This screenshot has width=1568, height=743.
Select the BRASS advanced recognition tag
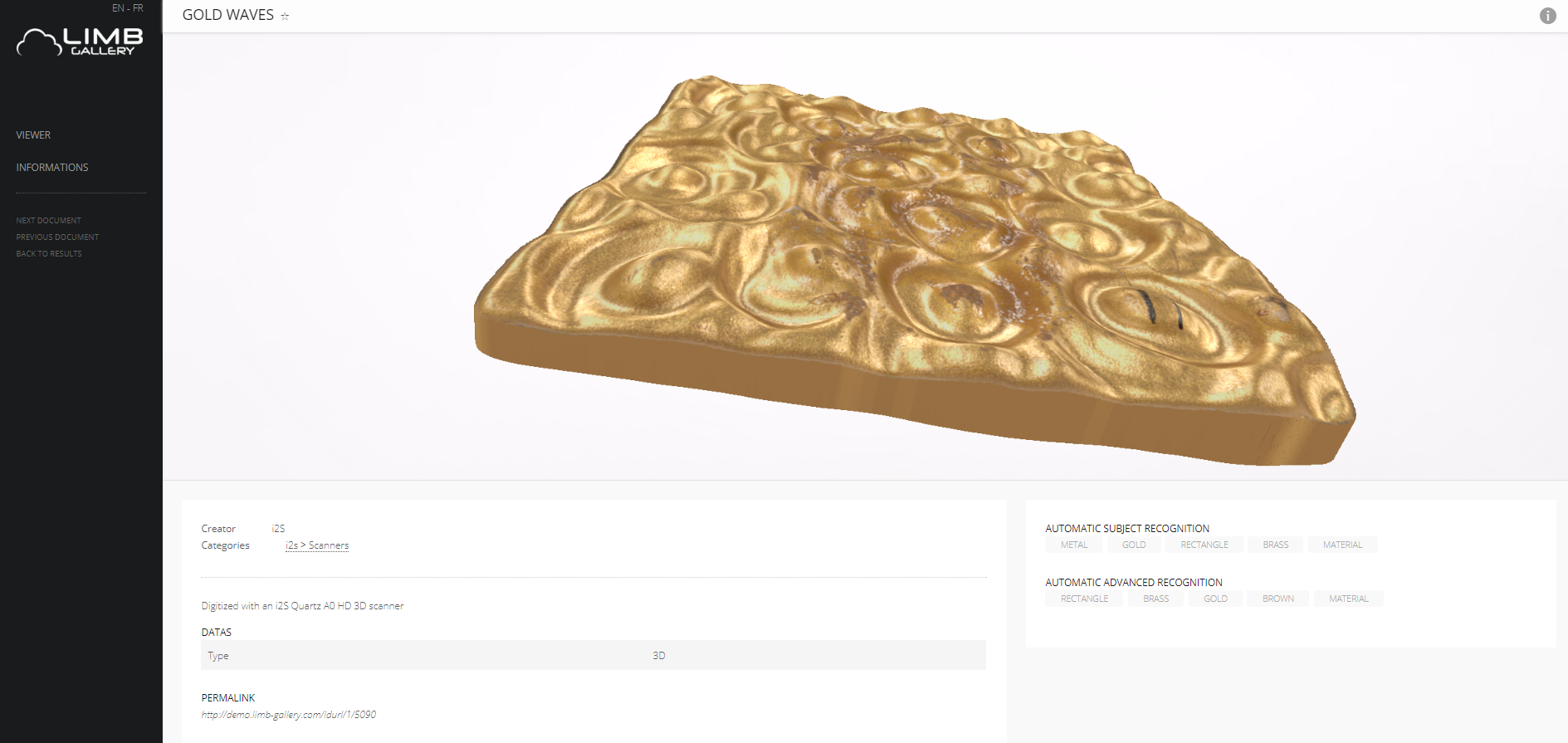[x=1156, y=599]
